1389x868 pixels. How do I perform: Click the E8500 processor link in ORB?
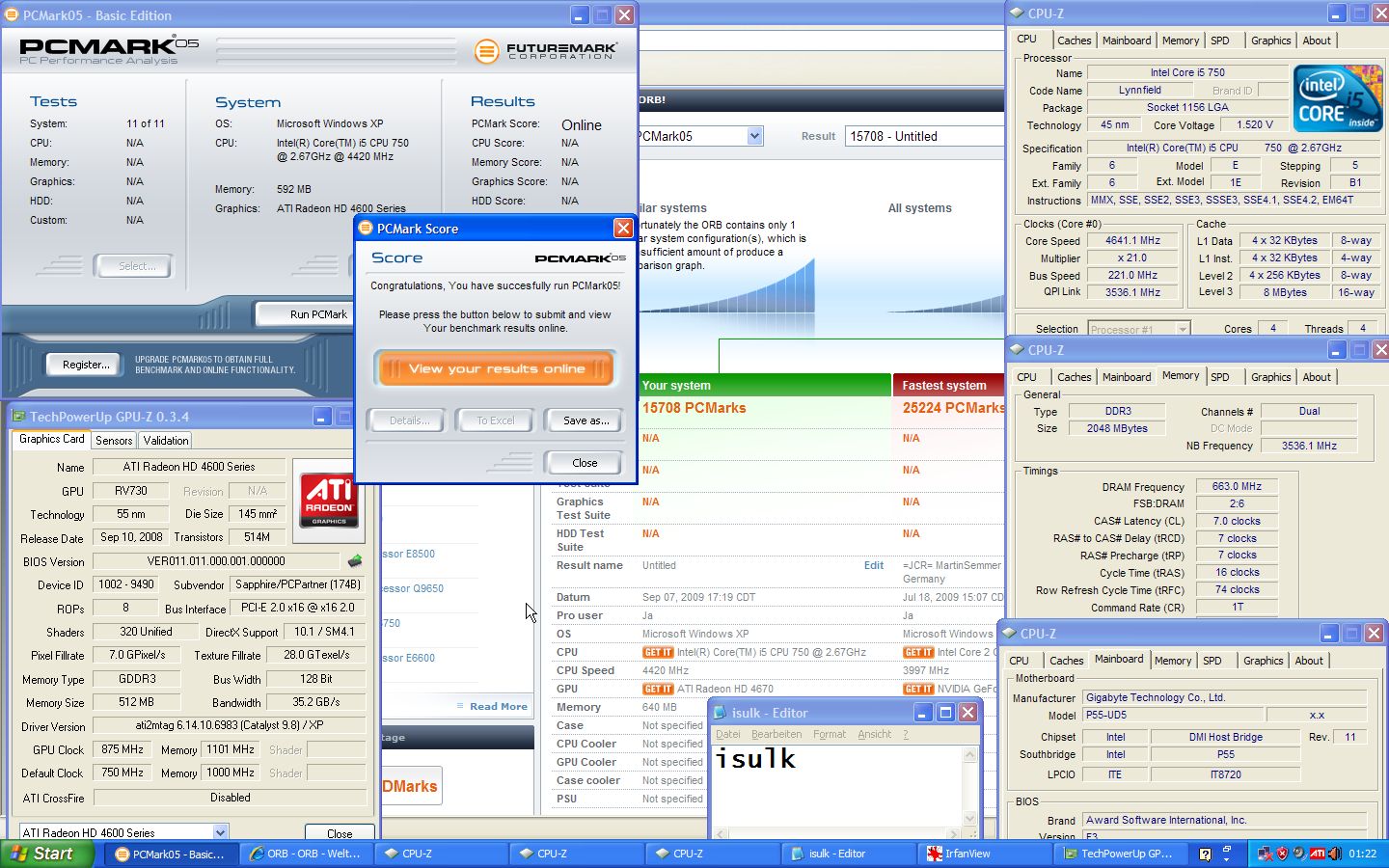click(408, 554)
